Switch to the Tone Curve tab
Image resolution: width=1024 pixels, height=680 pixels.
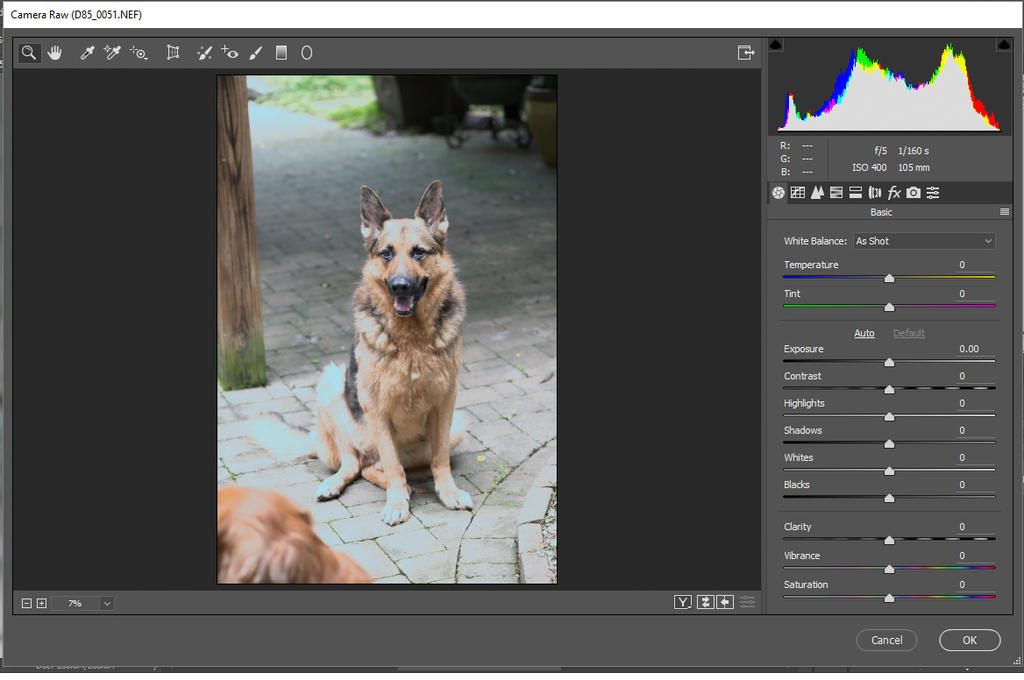tap(797, 192)
